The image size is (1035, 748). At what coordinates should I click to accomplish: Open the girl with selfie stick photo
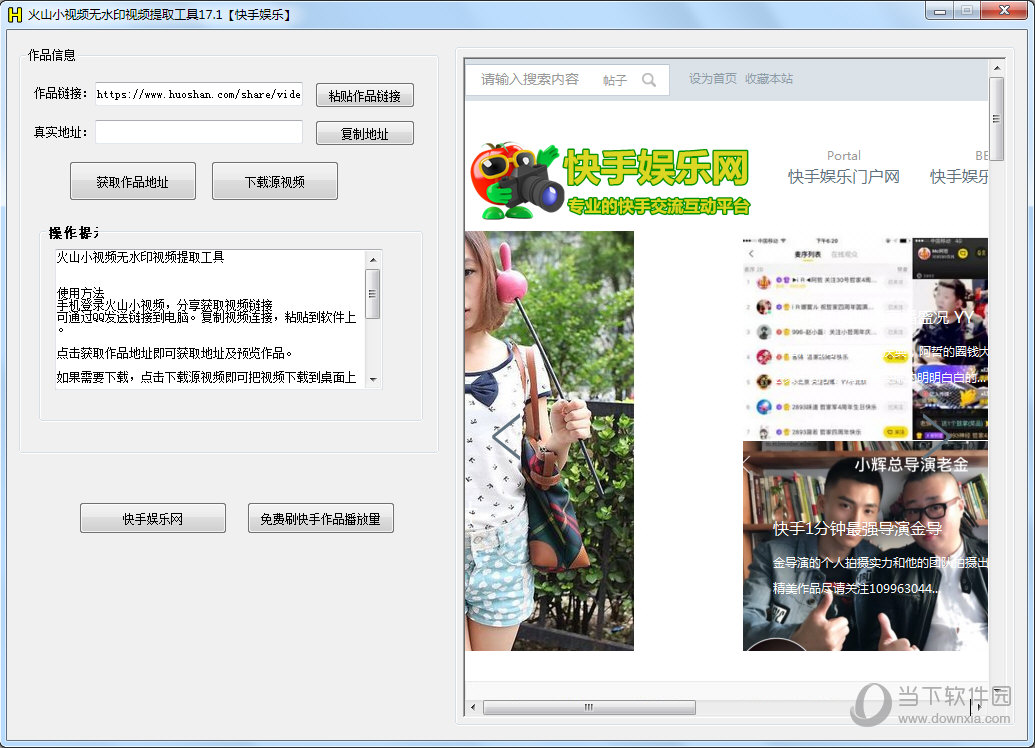(x=549, y=440)
